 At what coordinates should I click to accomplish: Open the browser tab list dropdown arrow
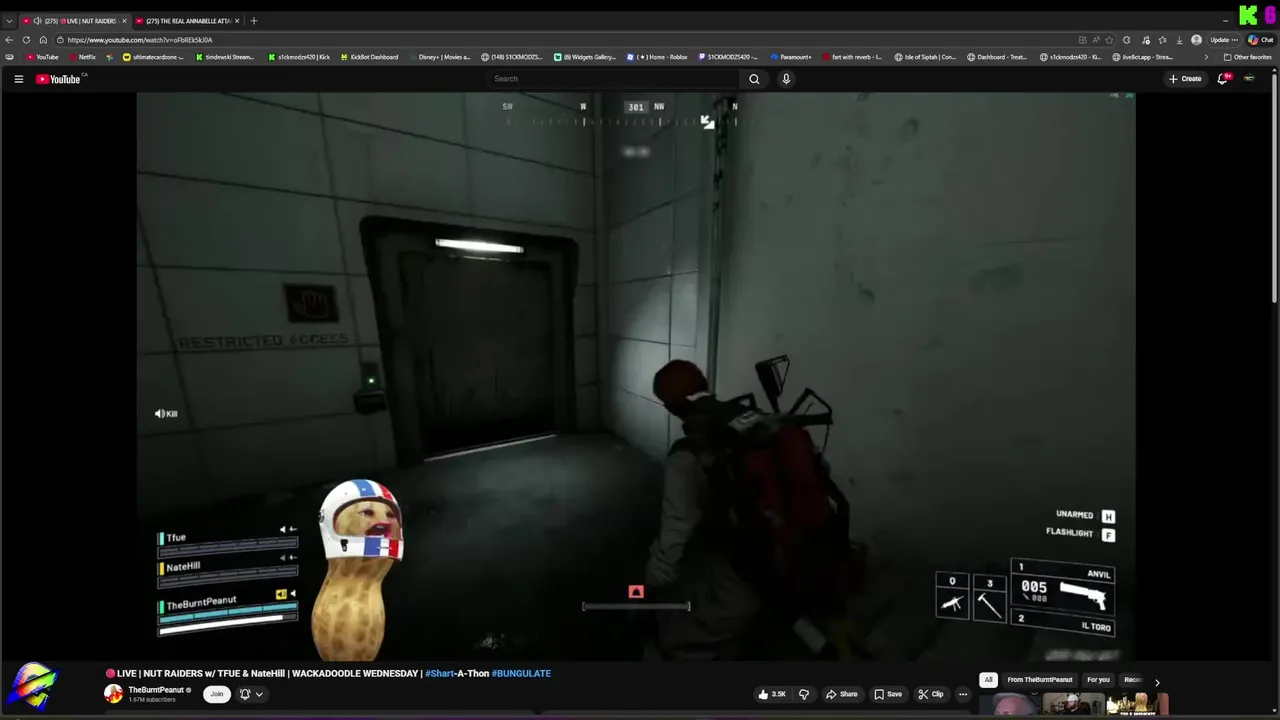click(x=9, y=21)
